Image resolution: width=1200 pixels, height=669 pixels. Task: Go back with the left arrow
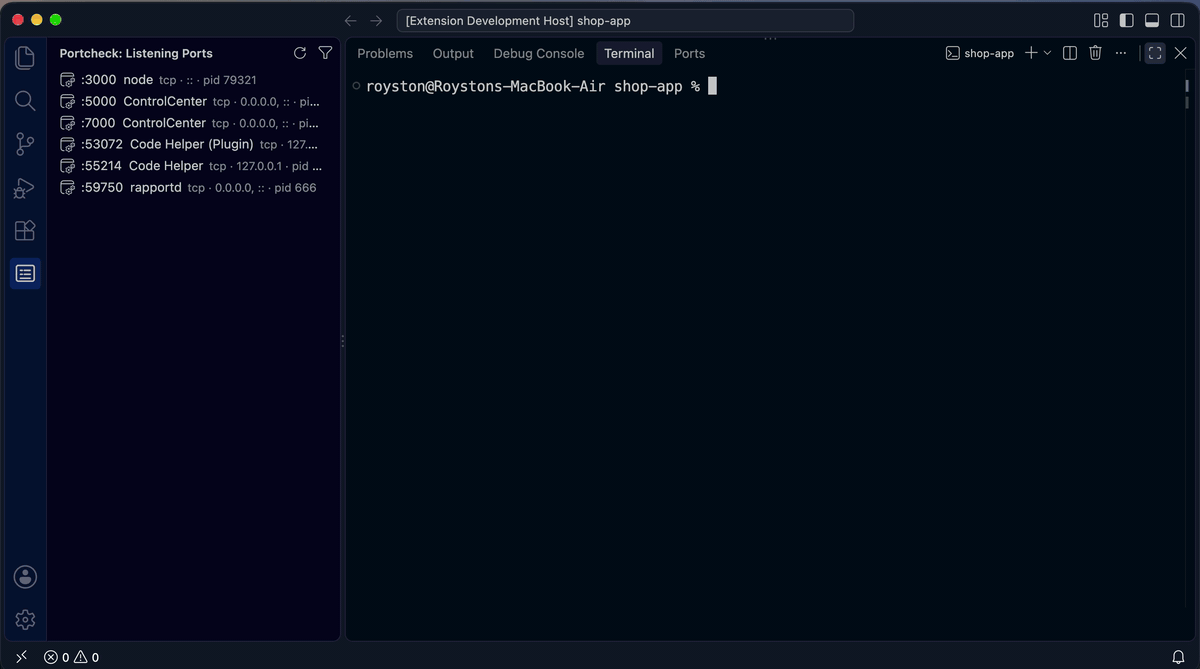point(350,20)
